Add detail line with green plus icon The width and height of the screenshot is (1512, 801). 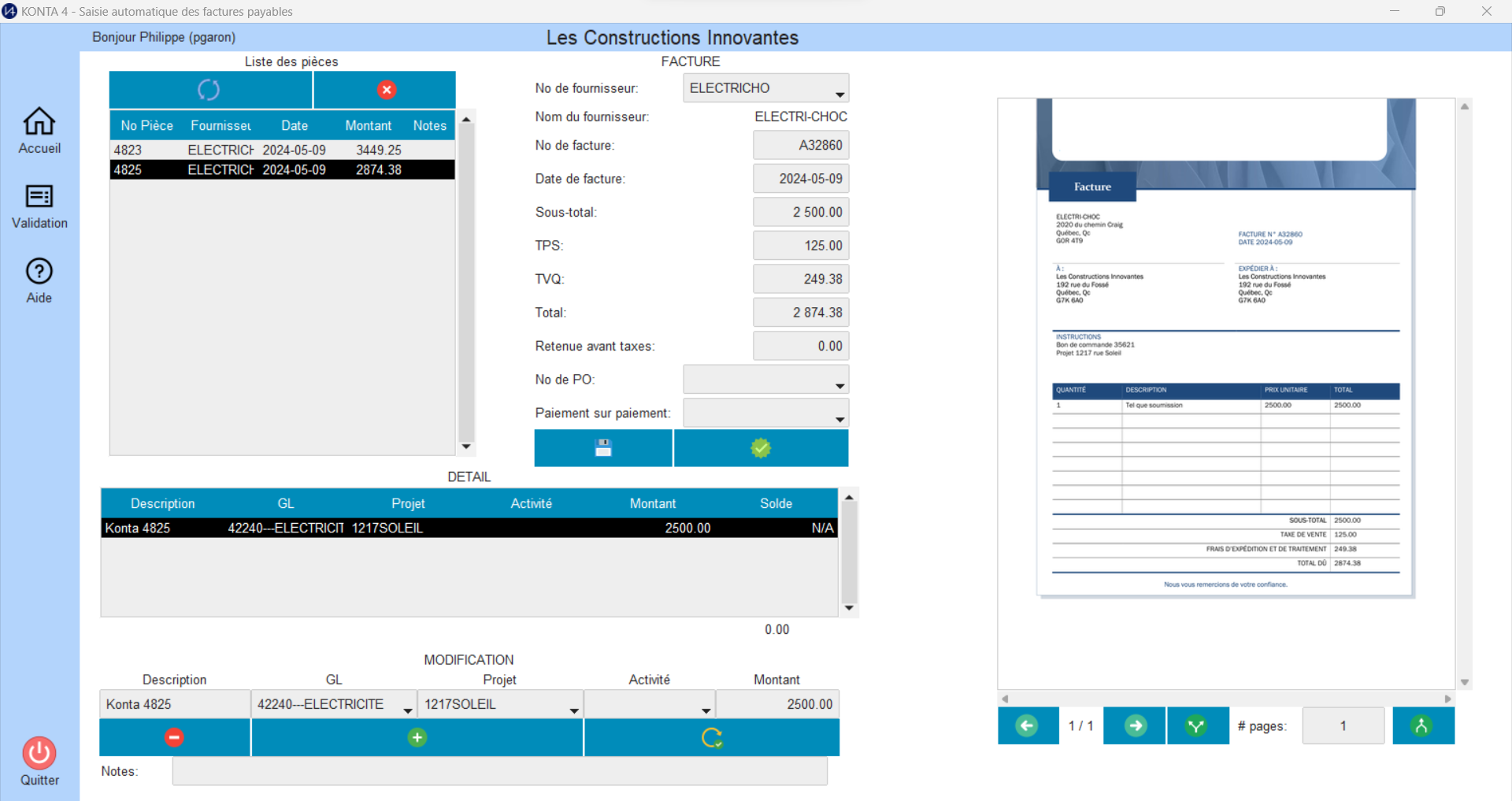pos(417,737)
